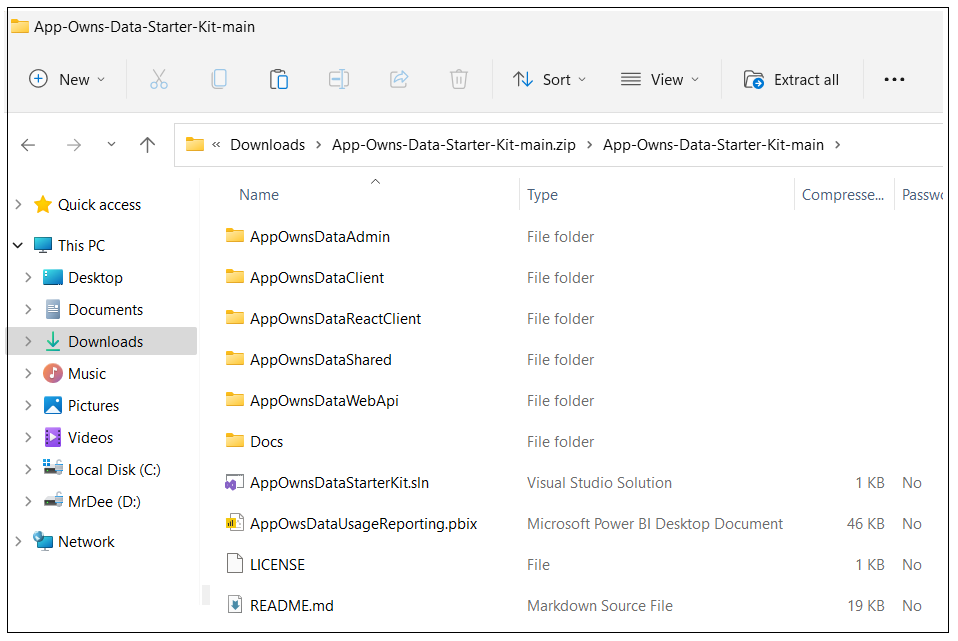Image resolution: width=958 pixels, height=641 pixels.
Task: Select Desktop in the navigation pane
Action: tap(95, 277)
